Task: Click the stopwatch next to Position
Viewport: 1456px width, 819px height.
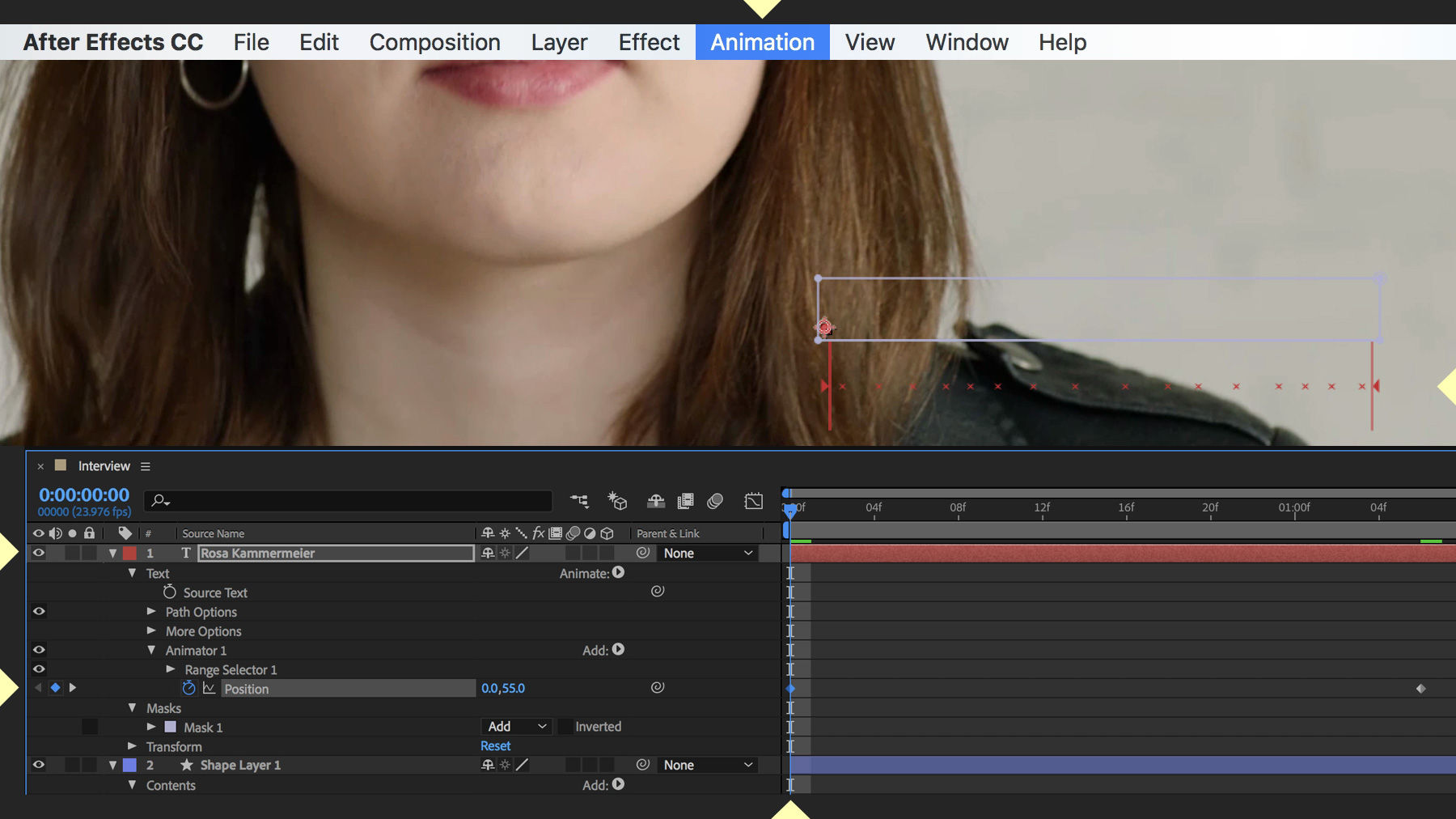Action: (189, 688)
